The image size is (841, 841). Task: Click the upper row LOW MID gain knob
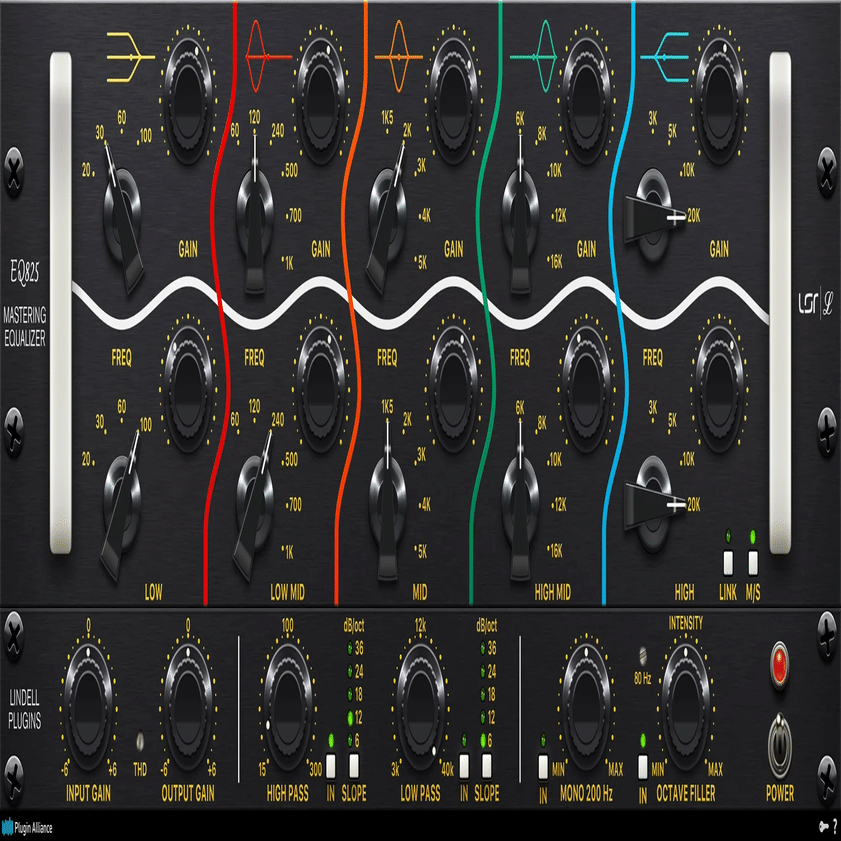tap(321, 101)
